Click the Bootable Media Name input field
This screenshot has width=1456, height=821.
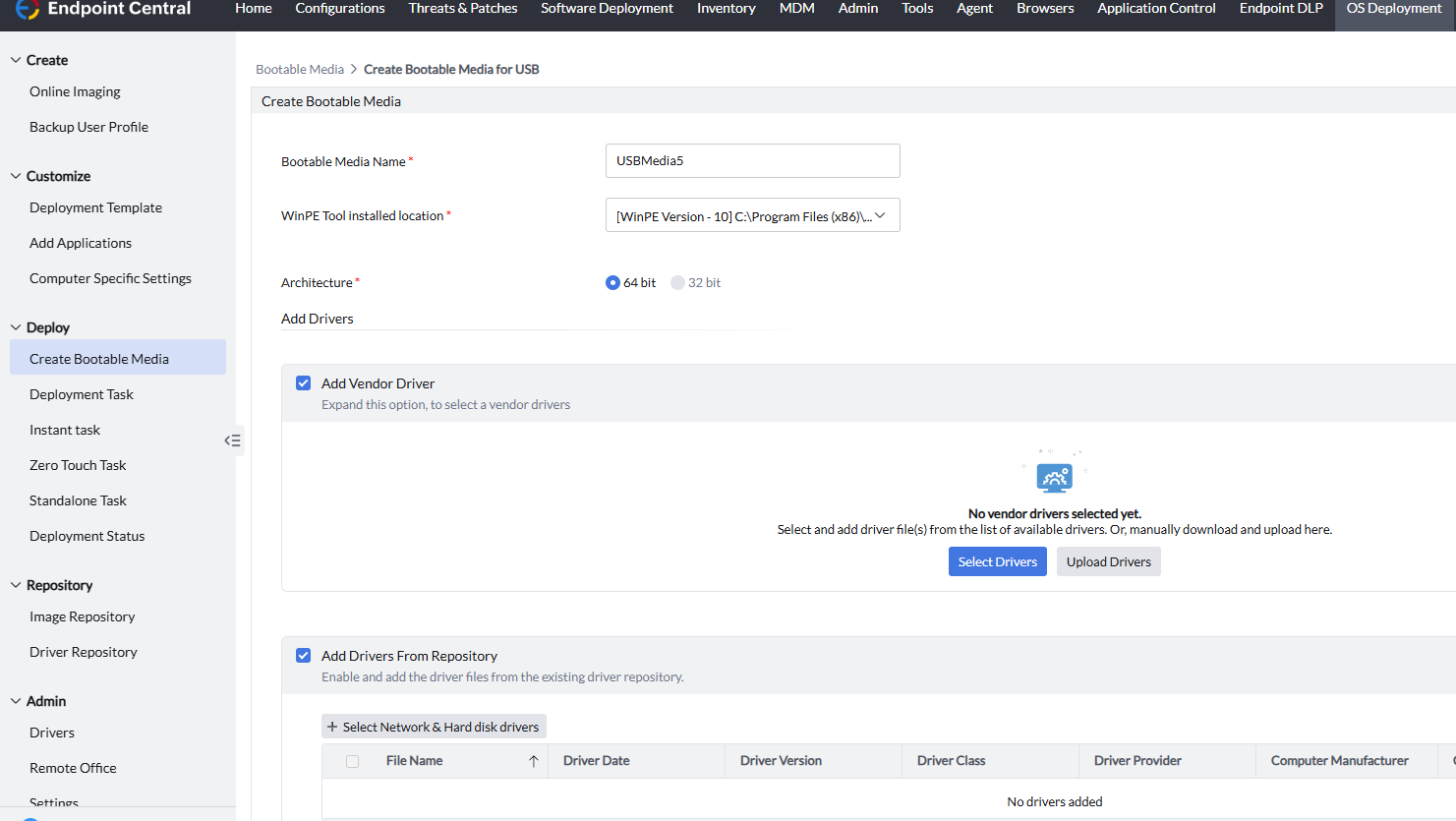(x=753, y=160)
